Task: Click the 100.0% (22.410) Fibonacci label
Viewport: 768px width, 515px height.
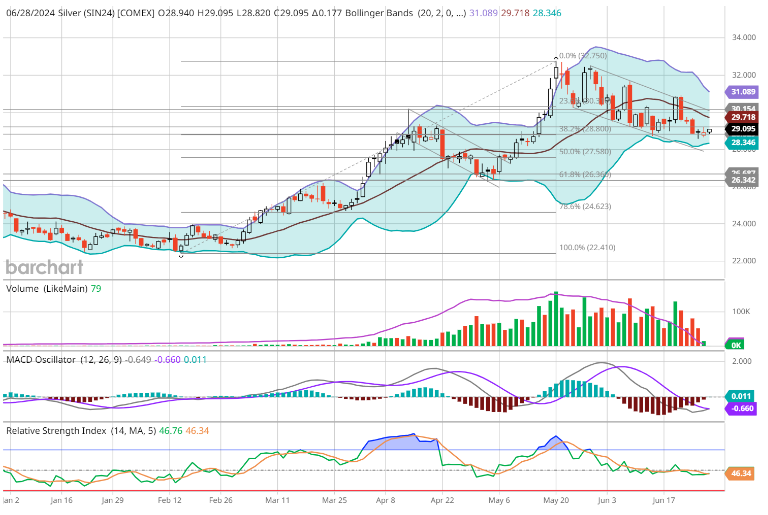Action: click(x=585, y=247)
